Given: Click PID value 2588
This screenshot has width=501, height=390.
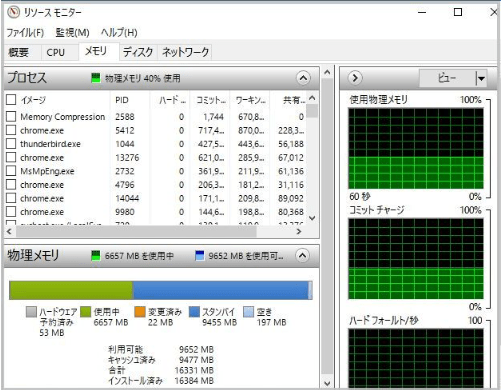Looking at the screenshot, I should pos(125,117).
